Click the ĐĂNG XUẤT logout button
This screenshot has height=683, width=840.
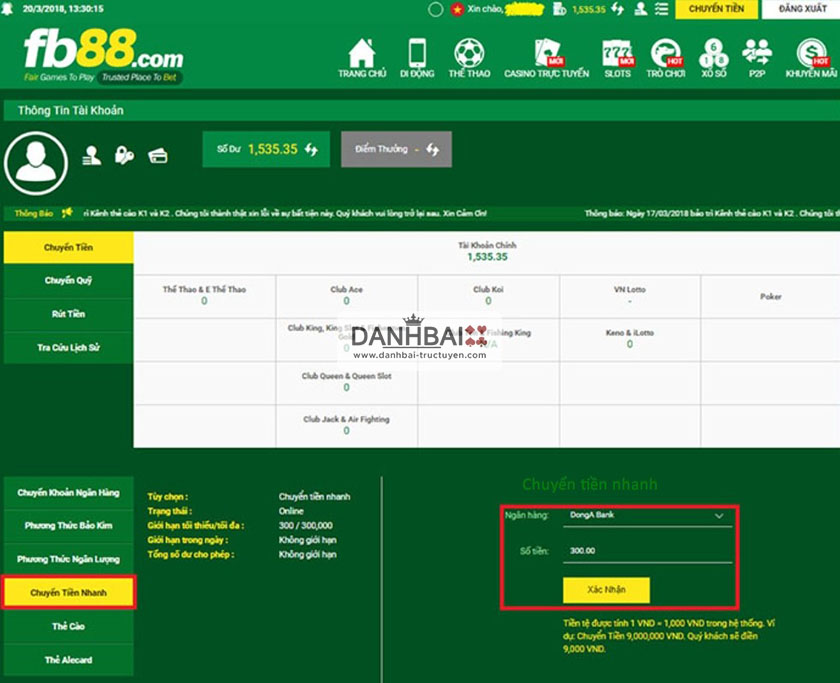pyautogui.click(x=801, y=9)
